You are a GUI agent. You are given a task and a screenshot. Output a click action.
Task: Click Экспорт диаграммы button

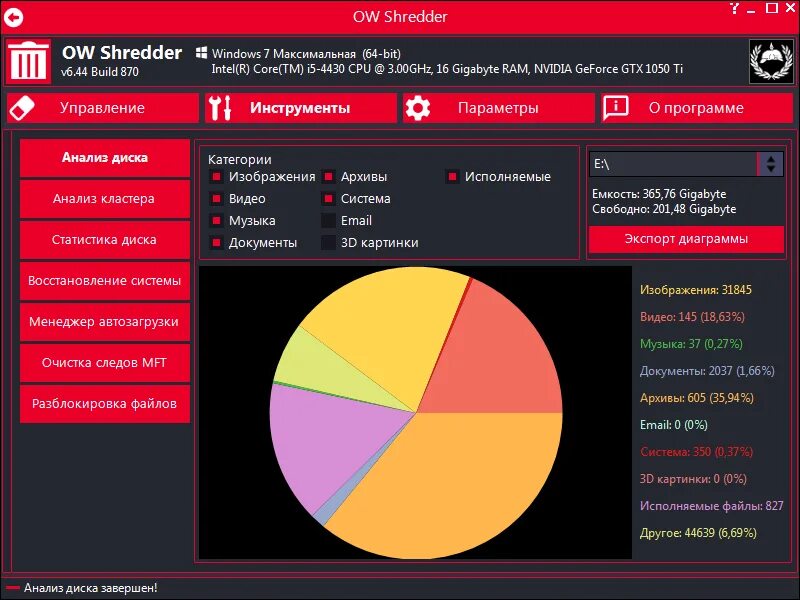point(686,239)
